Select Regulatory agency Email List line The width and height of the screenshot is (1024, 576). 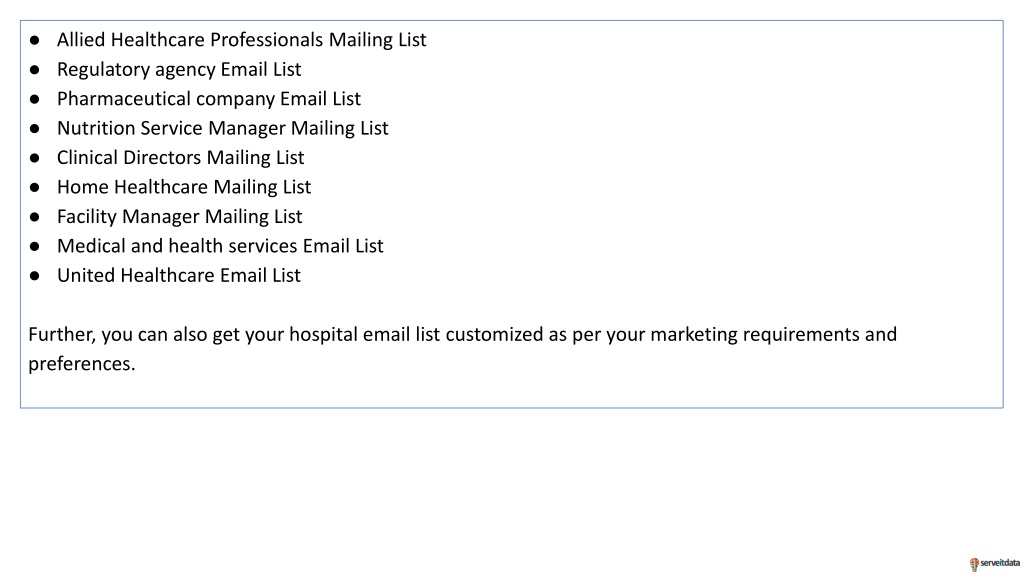(179, 69)
